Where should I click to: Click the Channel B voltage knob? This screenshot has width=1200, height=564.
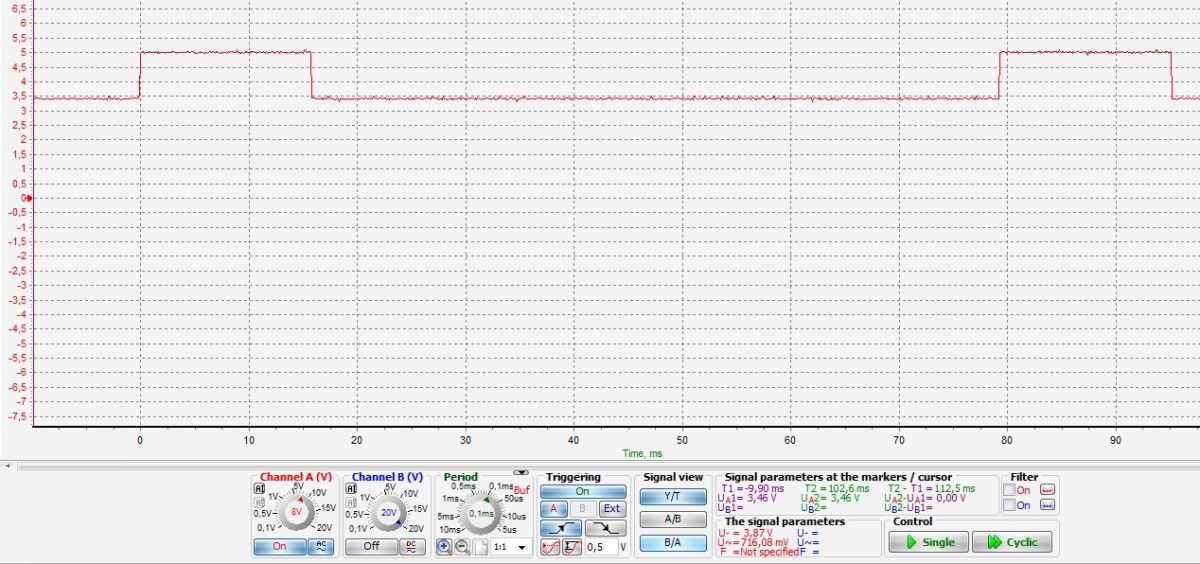click(388, 511)
